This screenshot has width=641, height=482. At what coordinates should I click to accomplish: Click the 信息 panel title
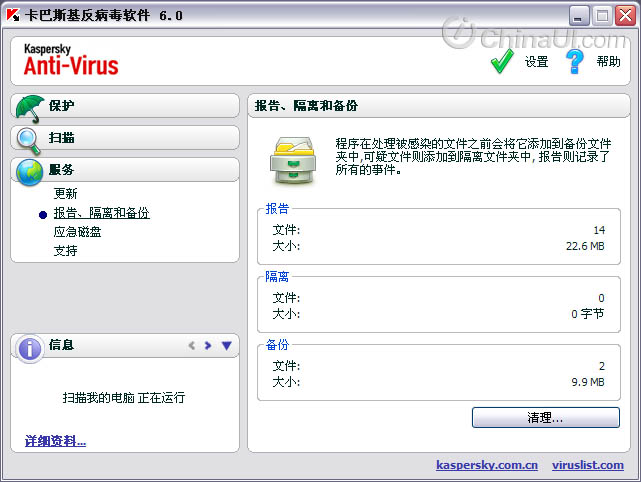pyautogui.click(x=61, y=345)
